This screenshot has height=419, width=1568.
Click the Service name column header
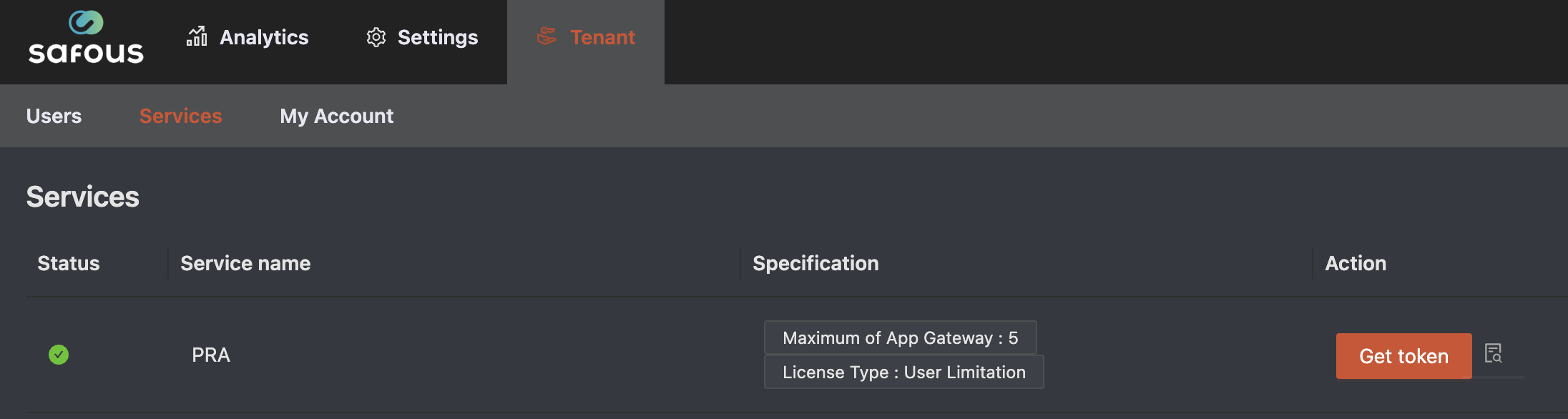pyautogui.click(x=245, y=263)
